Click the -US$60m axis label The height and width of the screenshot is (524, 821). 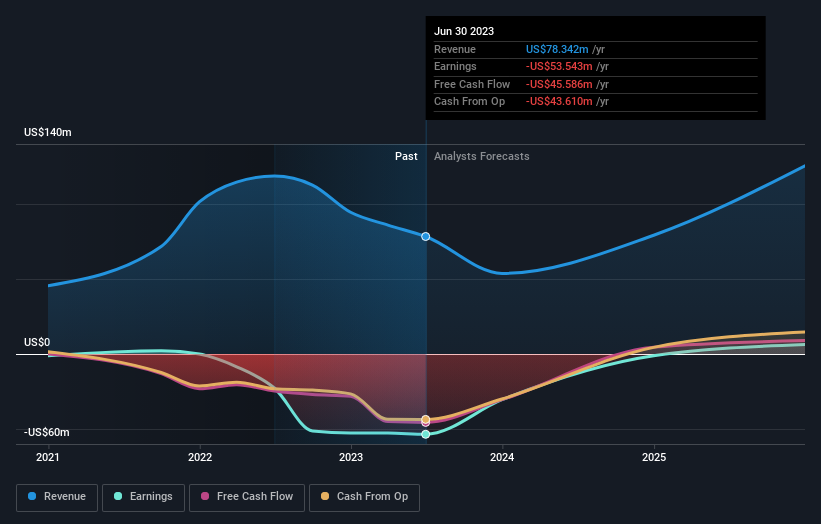(x=47, y=432)
